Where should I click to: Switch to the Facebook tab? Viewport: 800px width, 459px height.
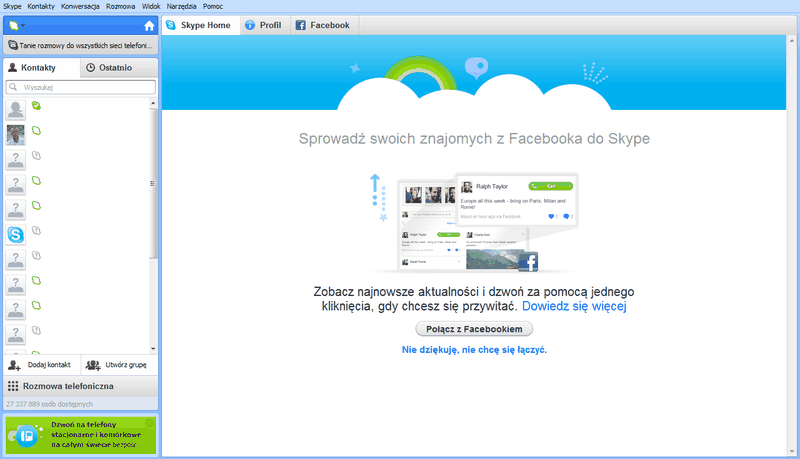(324, 25)
